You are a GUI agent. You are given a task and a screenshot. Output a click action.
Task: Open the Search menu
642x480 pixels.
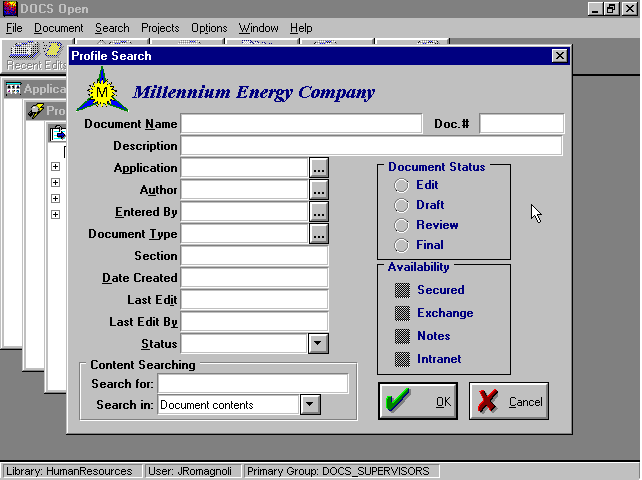(x=112, y=28)
